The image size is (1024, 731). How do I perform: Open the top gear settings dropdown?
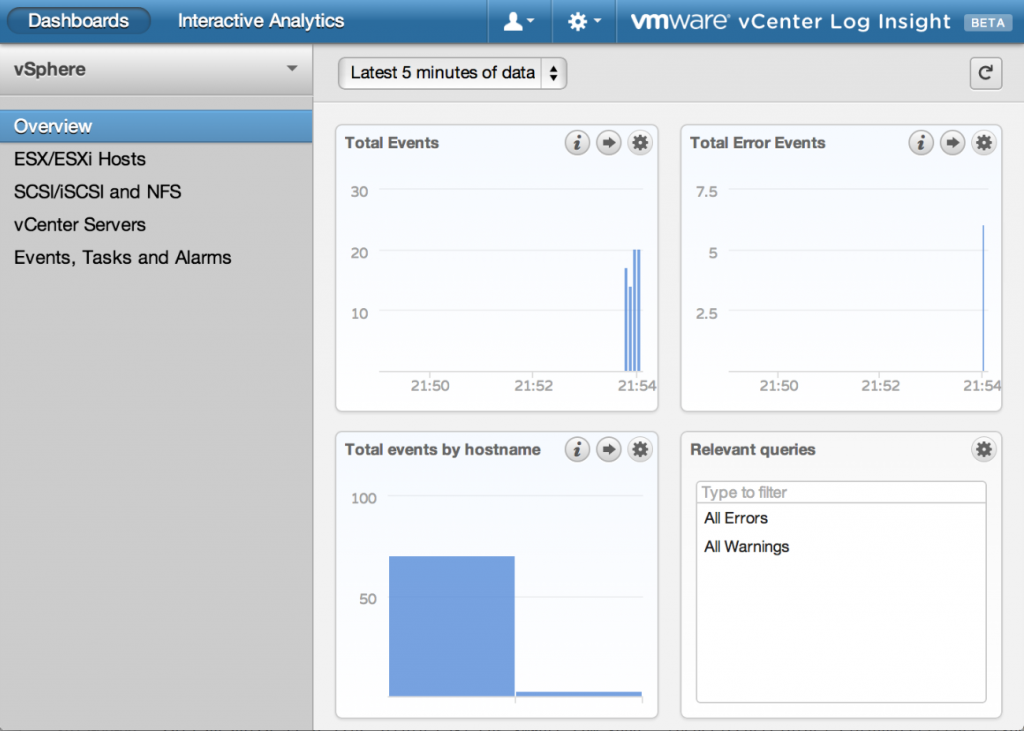point(583,21)
